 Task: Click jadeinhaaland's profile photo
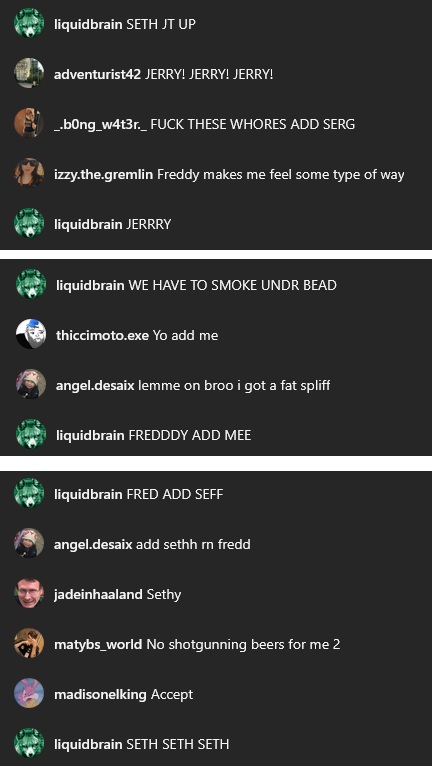click(x=29, y=594)
